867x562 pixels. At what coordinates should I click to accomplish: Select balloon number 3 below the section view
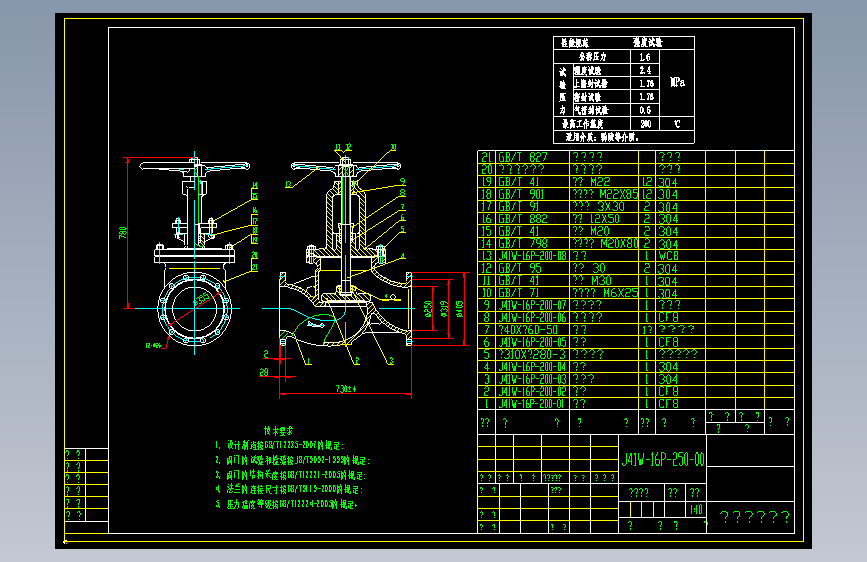391,361
